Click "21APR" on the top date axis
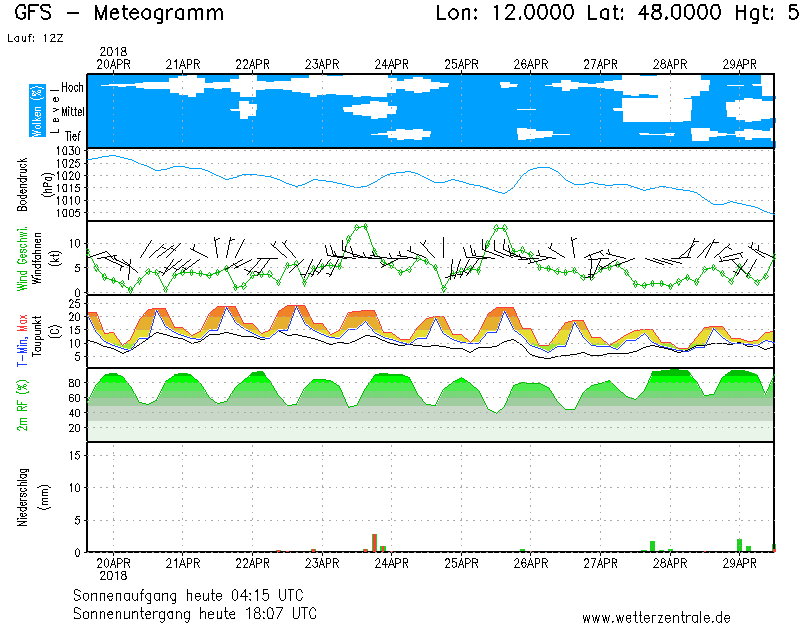 click(x=183, y=65)
